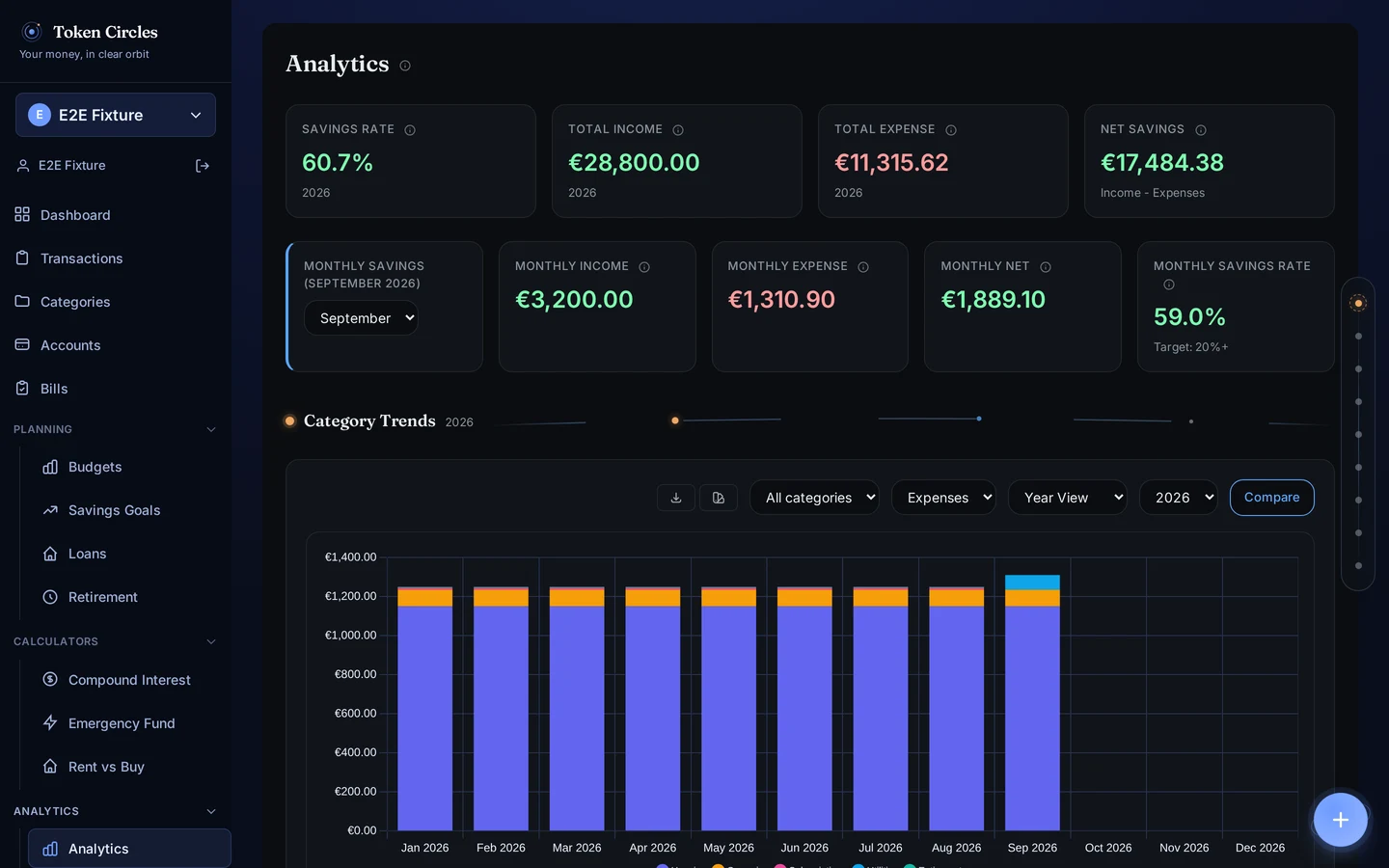Click the Budgets bar-chart icon
1389x868 pixels.
click(50, 467)
